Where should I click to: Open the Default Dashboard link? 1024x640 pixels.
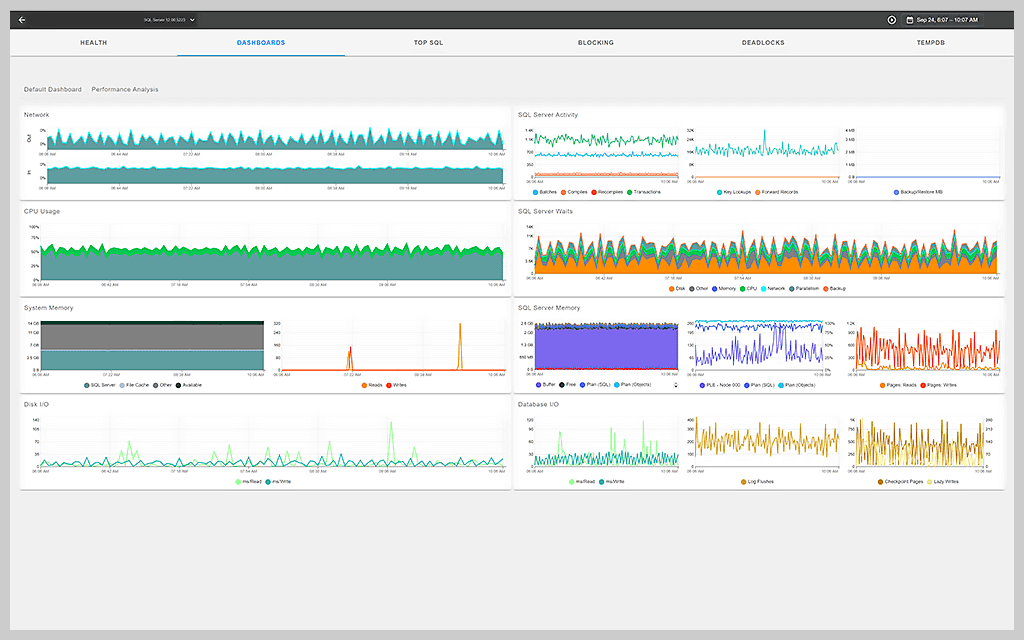pyautogui.click(x=51, y=88)
